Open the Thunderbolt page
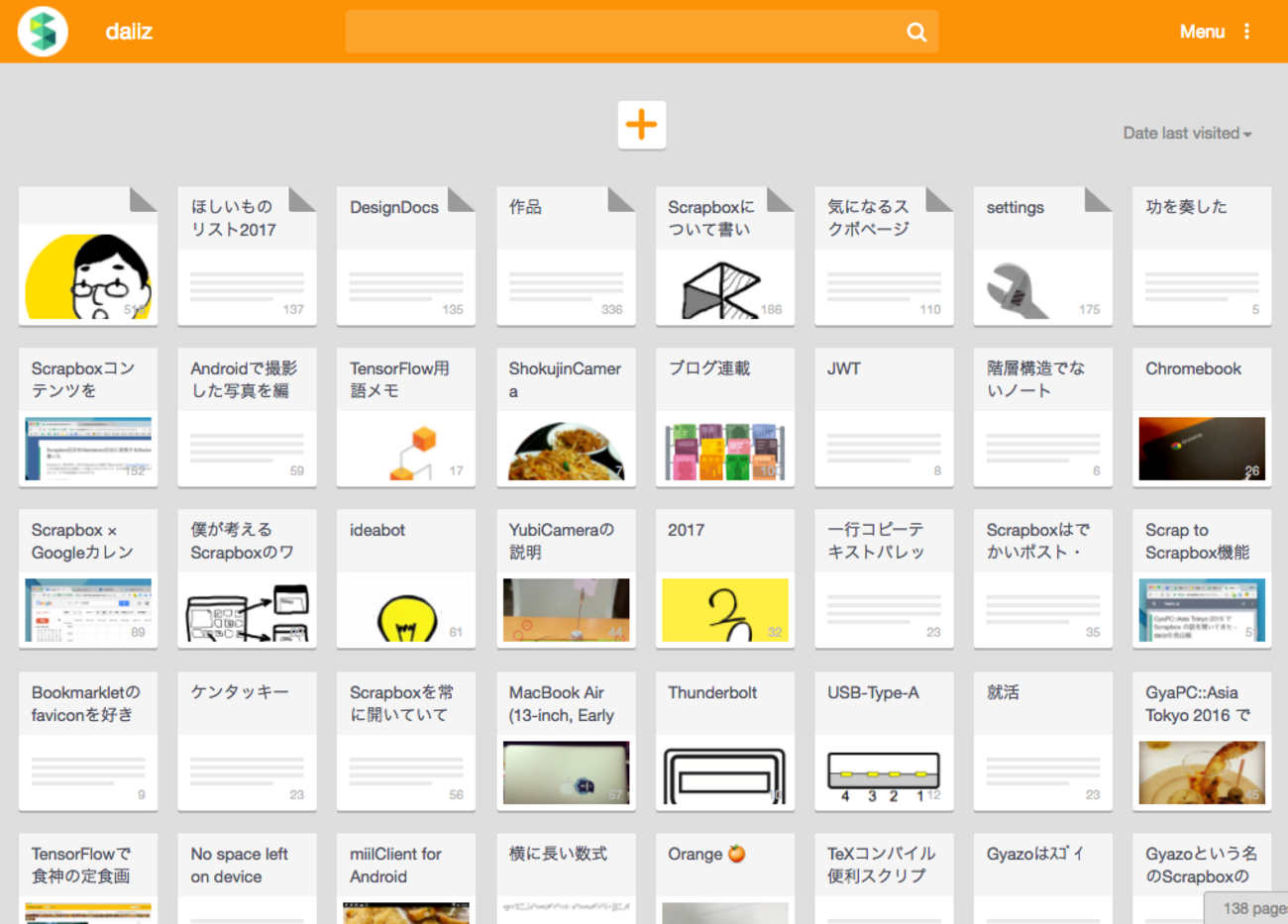Viewport: 1288px width, 924px height. (724, 741)
